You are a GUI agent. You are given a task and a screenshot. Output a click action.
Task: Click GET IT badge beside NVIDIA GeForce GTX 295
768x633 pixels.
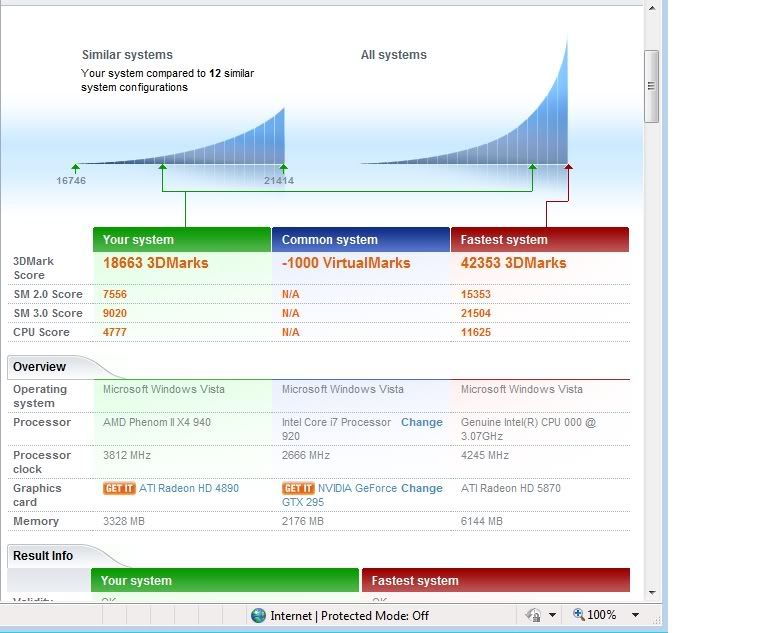coord(298,489)
